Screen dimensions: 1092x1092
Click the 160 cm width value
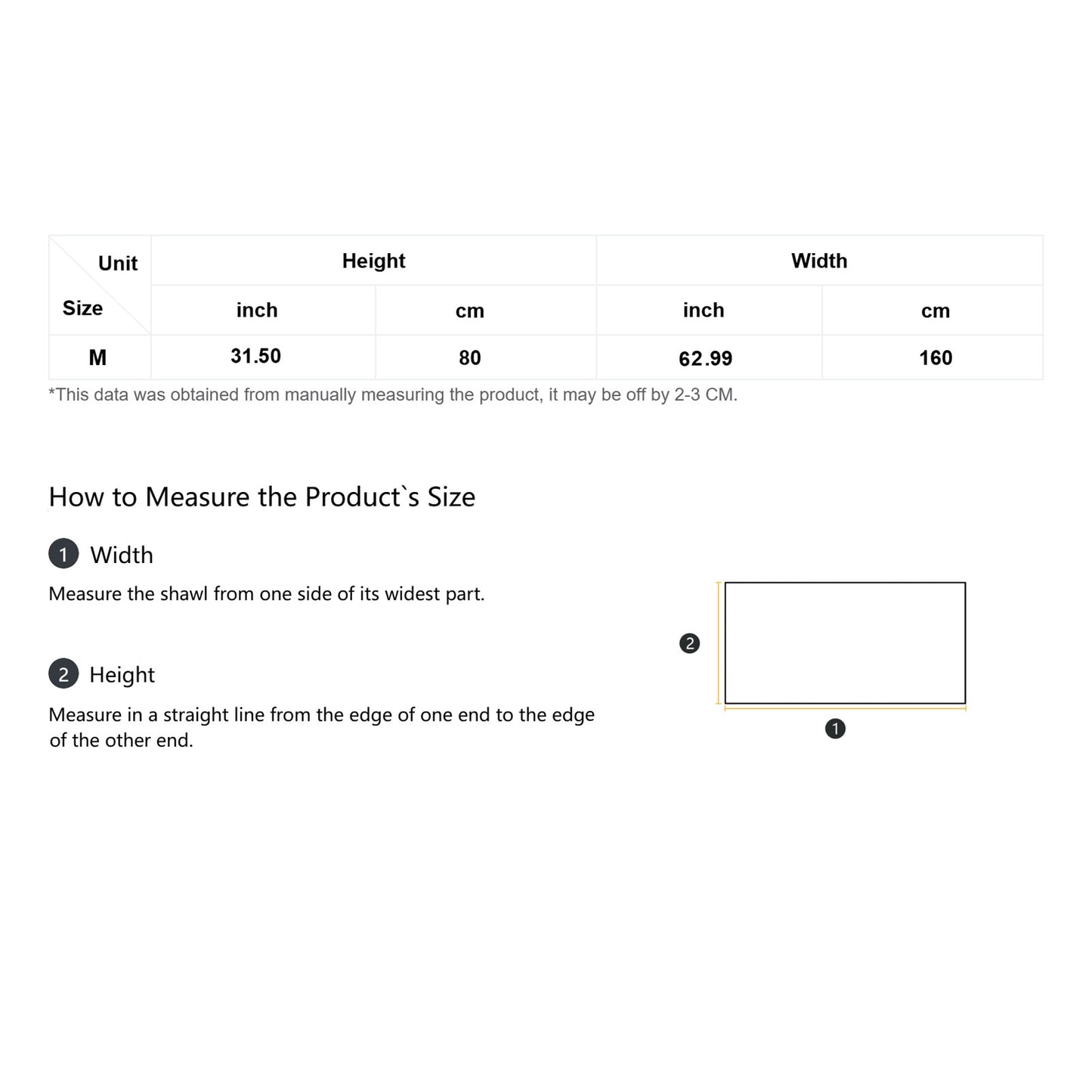click(936, 357)
